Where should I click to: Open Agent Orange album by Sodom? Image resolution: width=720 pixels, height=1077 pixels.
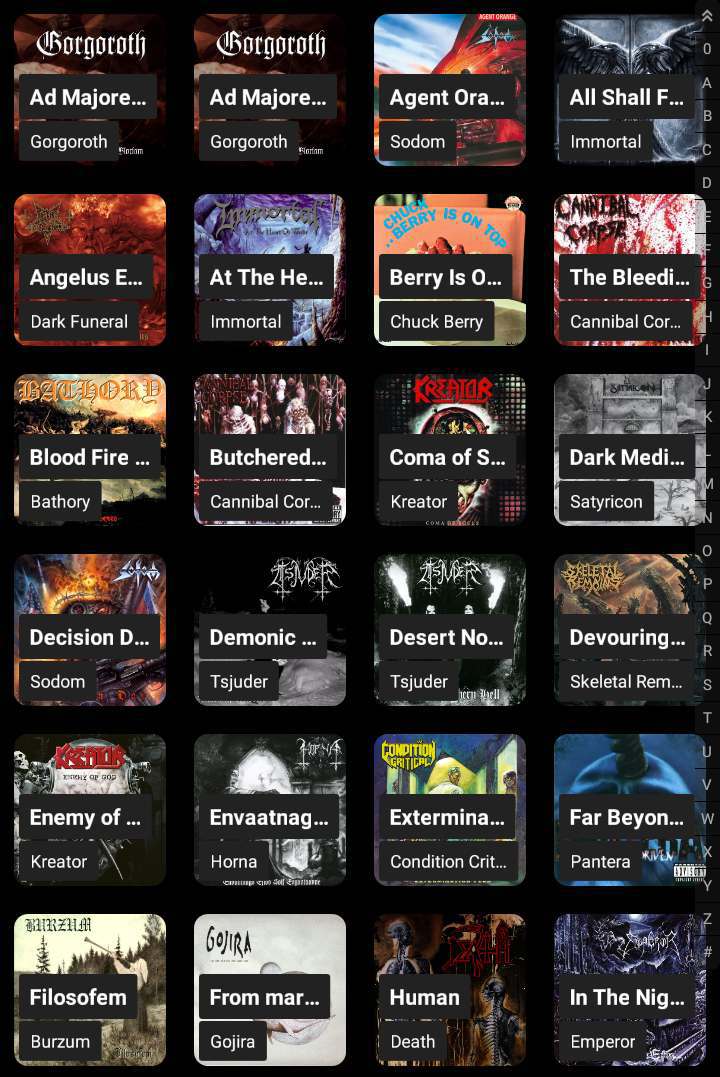point(450,90)
